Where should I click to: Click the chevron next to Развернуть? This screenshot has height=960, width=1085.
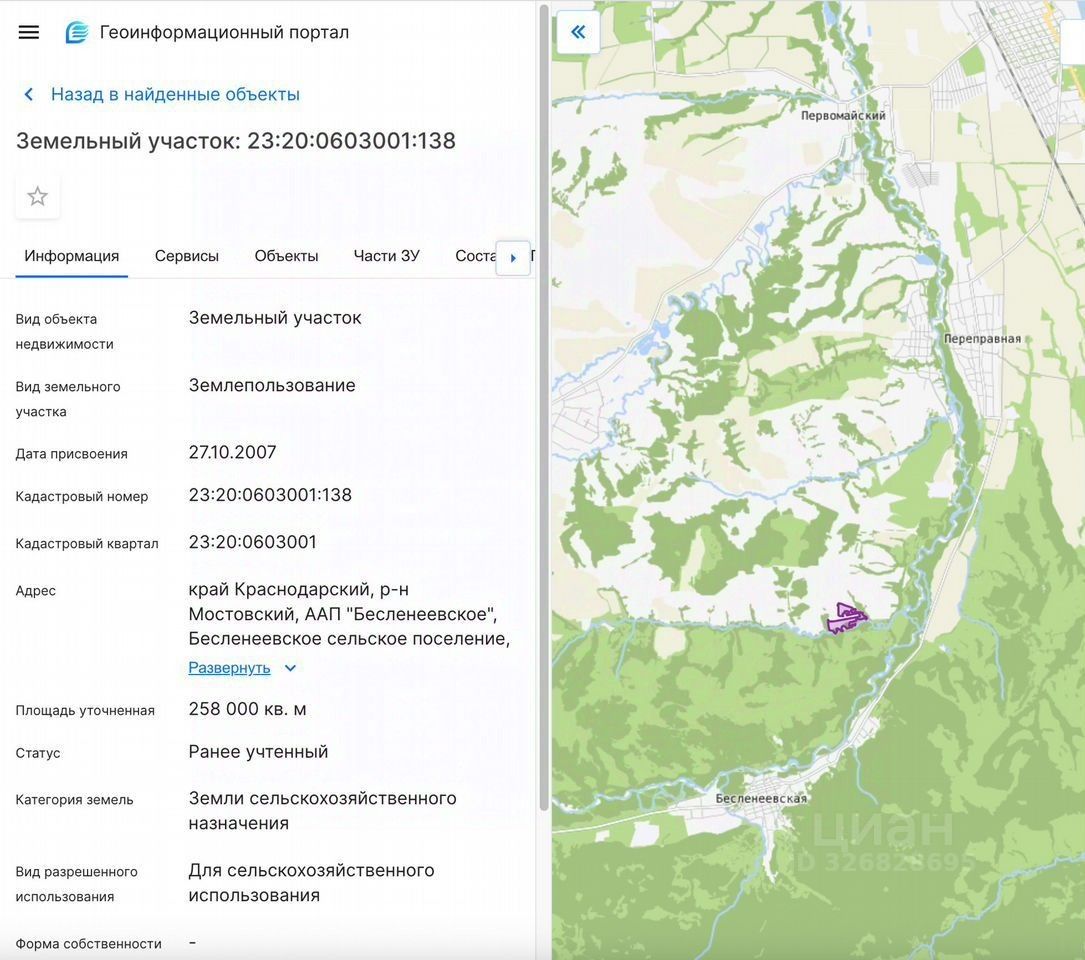291,668
